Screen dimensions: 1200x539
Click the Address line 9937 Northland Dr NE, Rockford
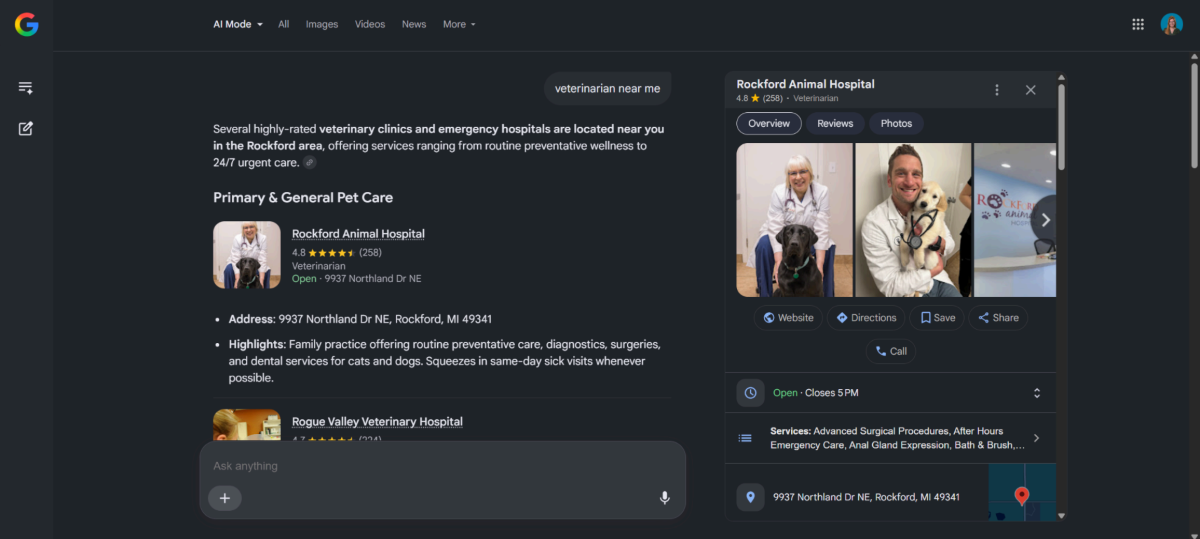[360, 319]
